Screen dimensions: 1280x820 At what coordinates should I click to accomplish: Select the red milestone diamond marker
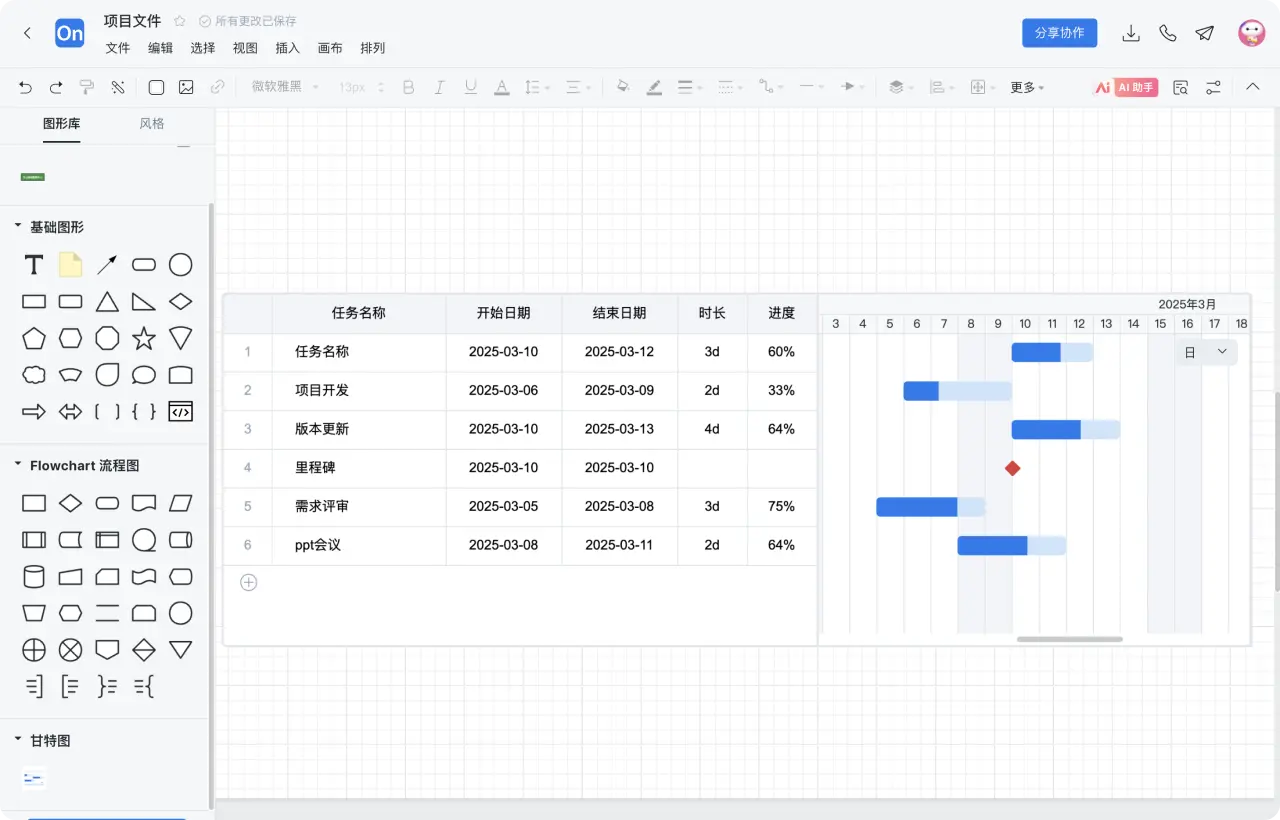(x=1012, y=468)
